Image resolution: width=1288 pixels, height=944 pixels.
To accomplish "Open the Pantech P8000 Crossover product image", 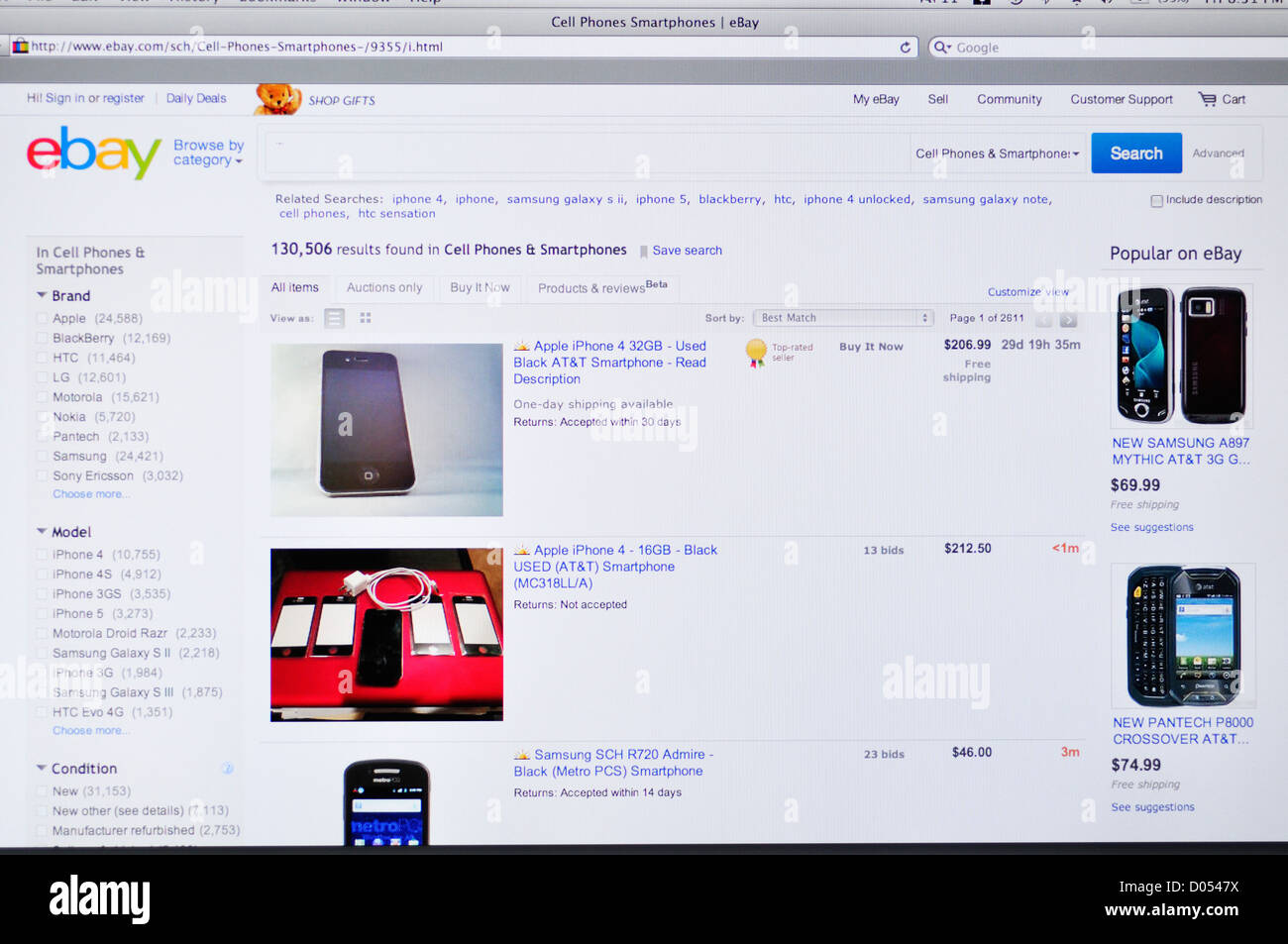I will point(1183,636).
